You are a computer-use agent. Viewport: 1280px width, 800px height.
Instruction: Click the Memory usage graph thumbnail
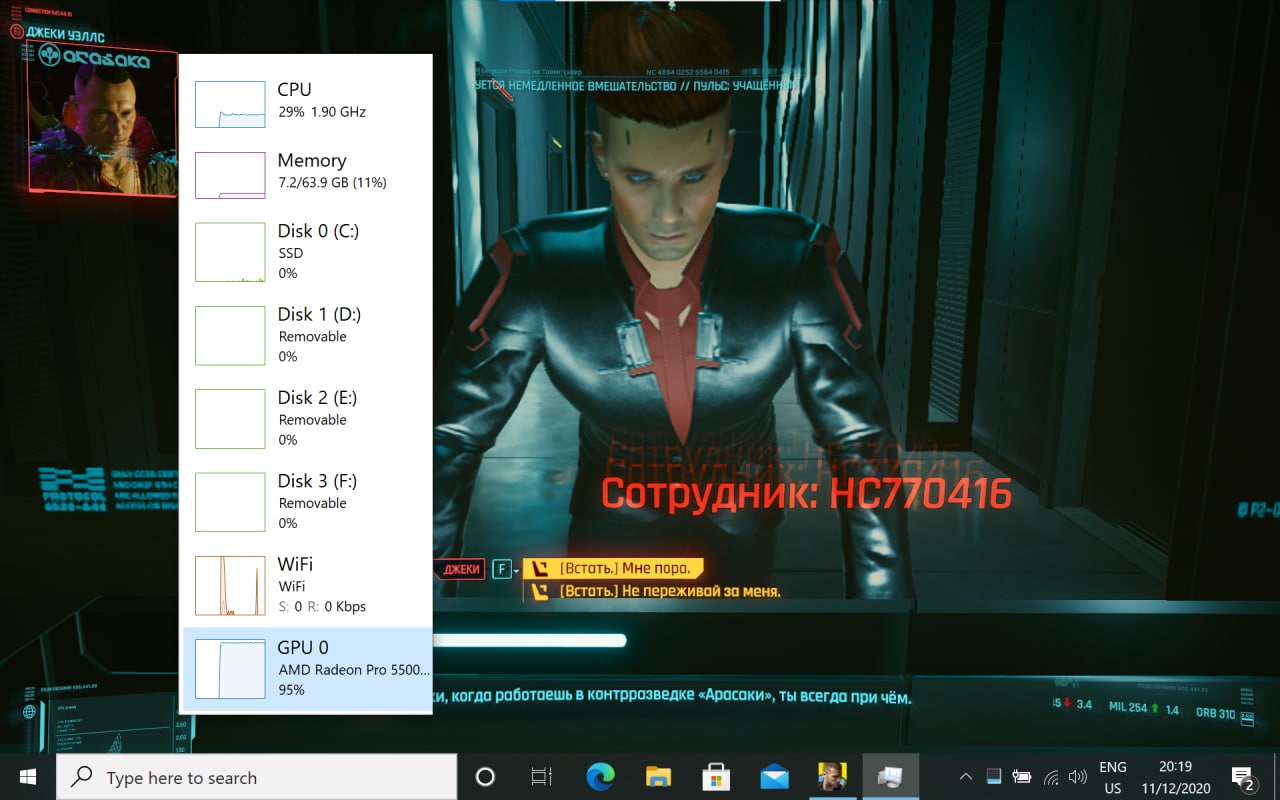[230, 175]
